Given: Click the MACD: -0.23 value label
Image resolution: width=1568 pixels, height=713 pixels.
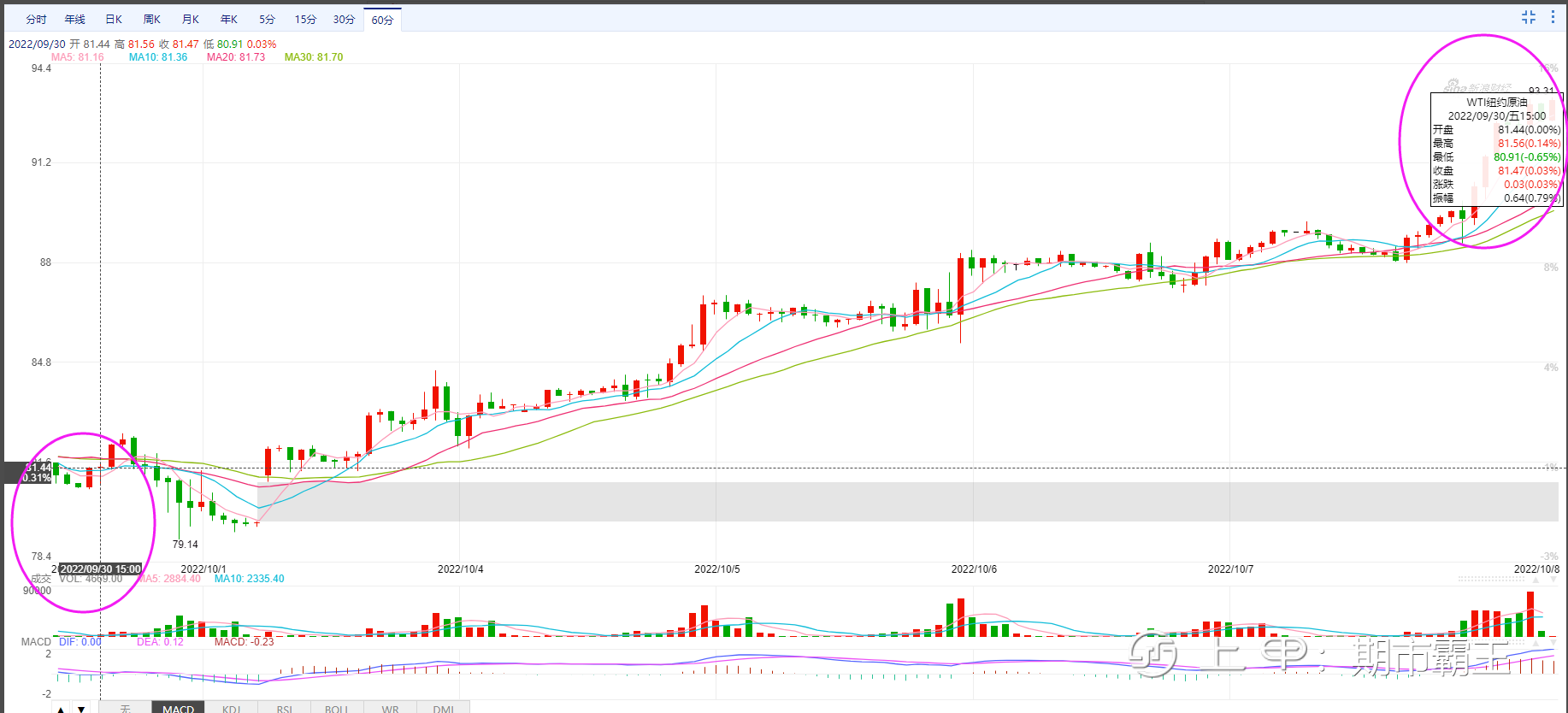Looking at the screenshot, I should pos(245,642).
